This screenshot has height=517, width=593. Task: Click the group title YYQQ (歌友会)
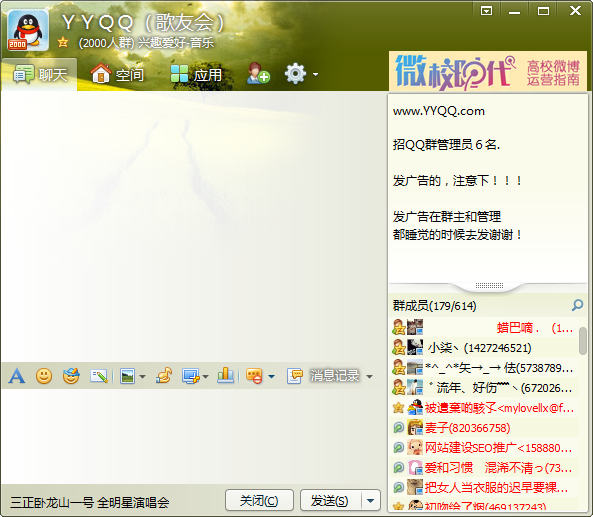pos(143,23)
